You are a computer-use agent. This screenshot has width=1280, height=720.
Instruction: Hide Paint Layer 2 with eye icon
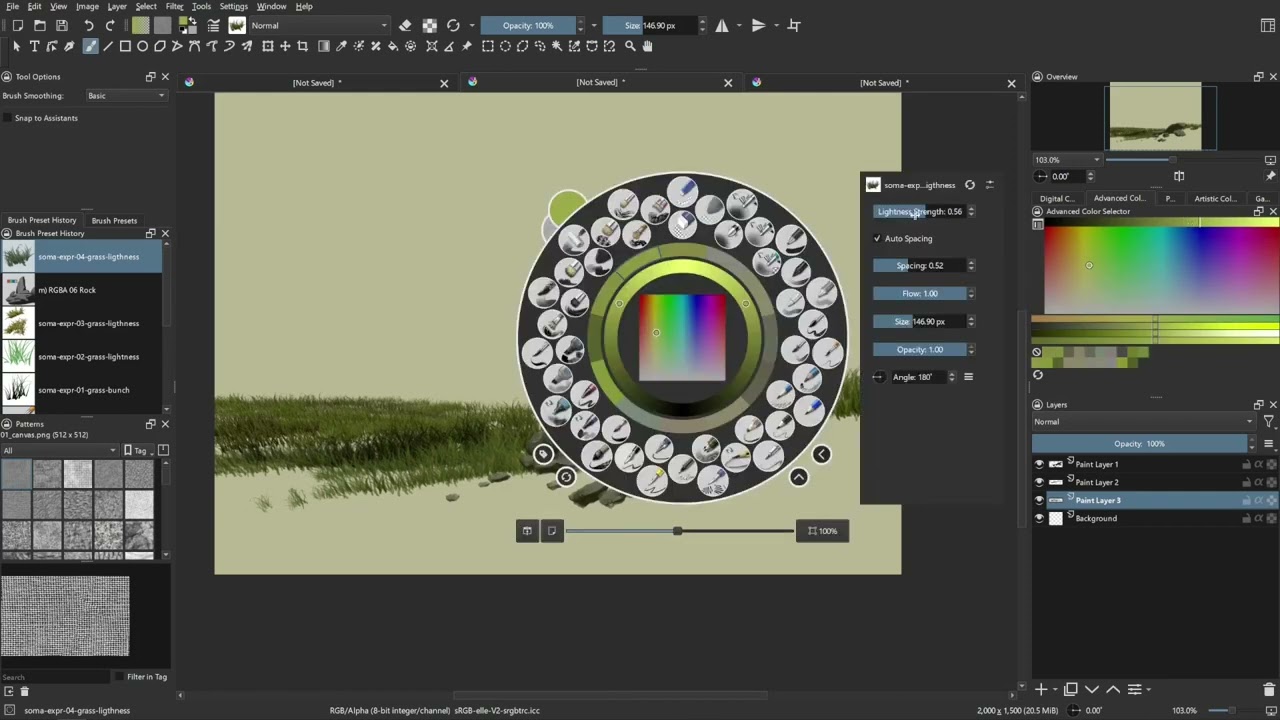click(x=1039, y=482)
